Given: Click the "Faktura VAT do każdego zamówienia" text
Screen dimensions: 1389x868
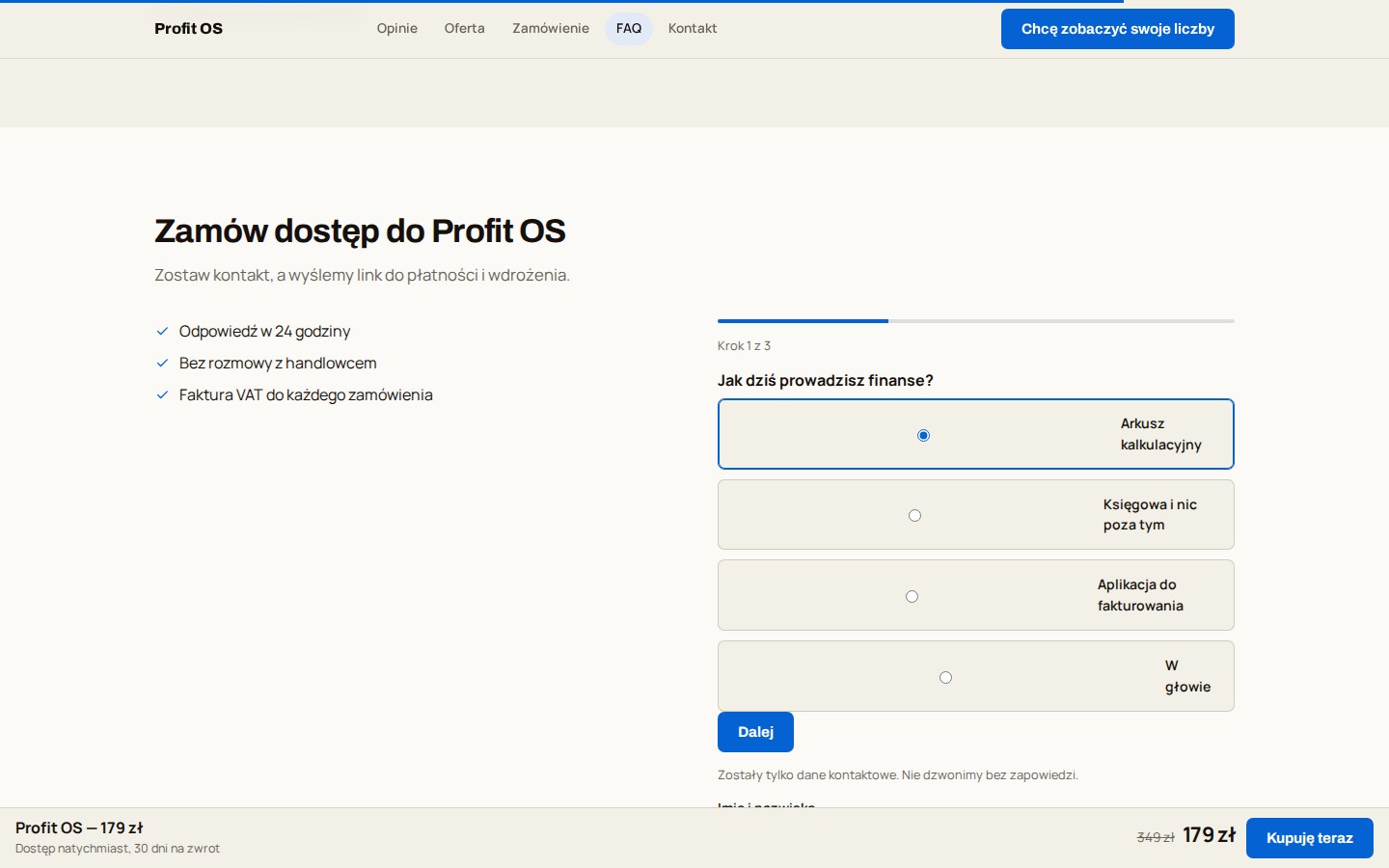Looking at the screenshot, I should [306, 394].
